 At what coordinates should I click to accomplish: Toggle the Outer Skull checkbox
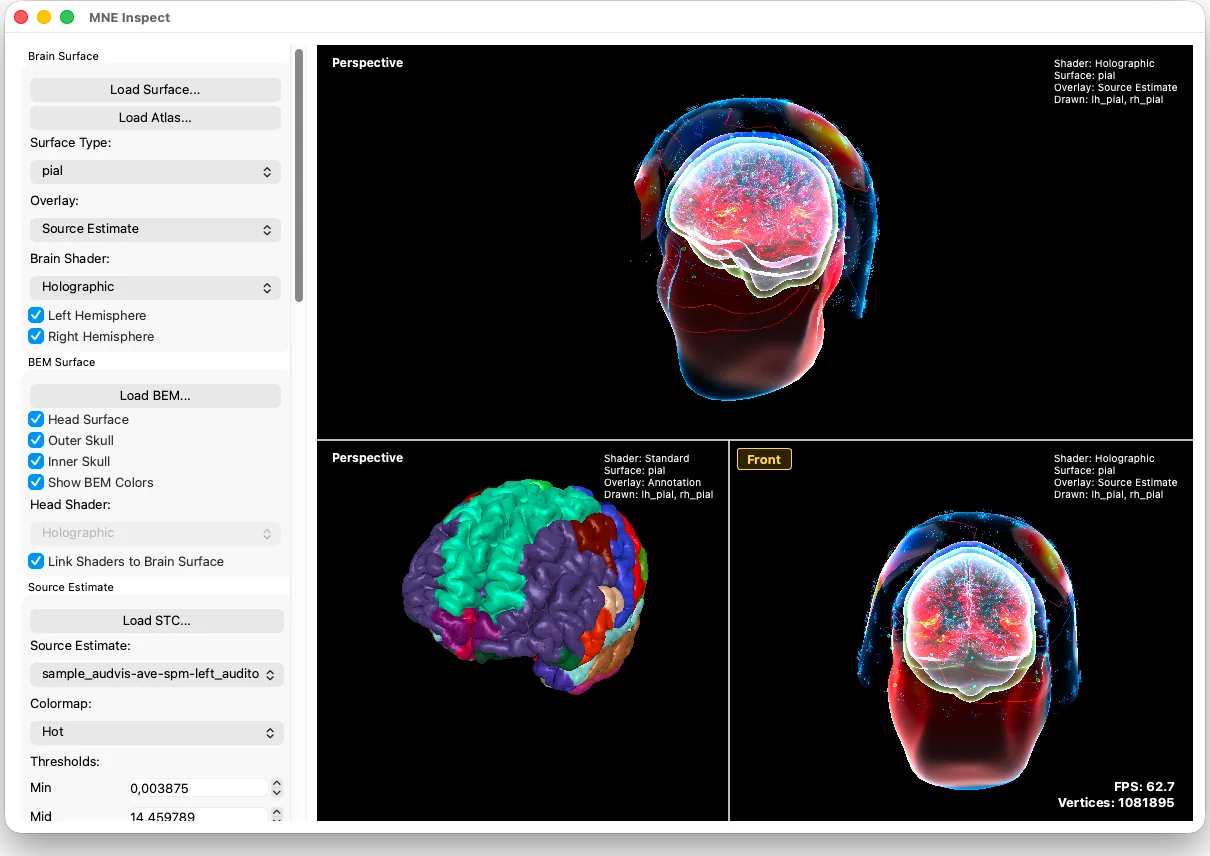[36, 440]
